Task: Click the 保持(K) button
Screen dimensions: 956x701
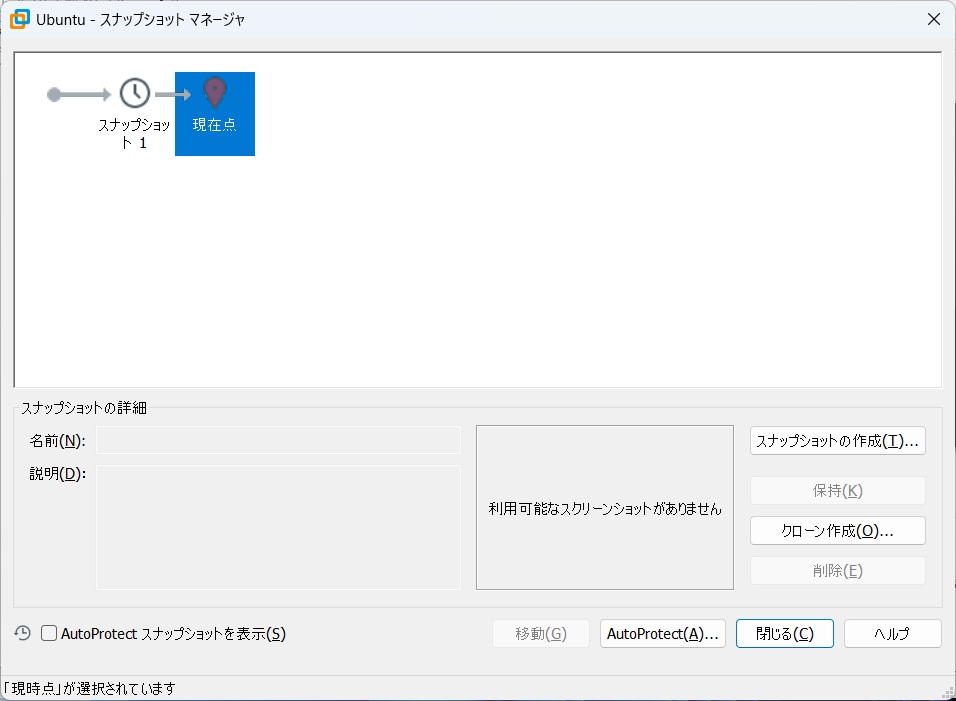Action: [838, 491]
